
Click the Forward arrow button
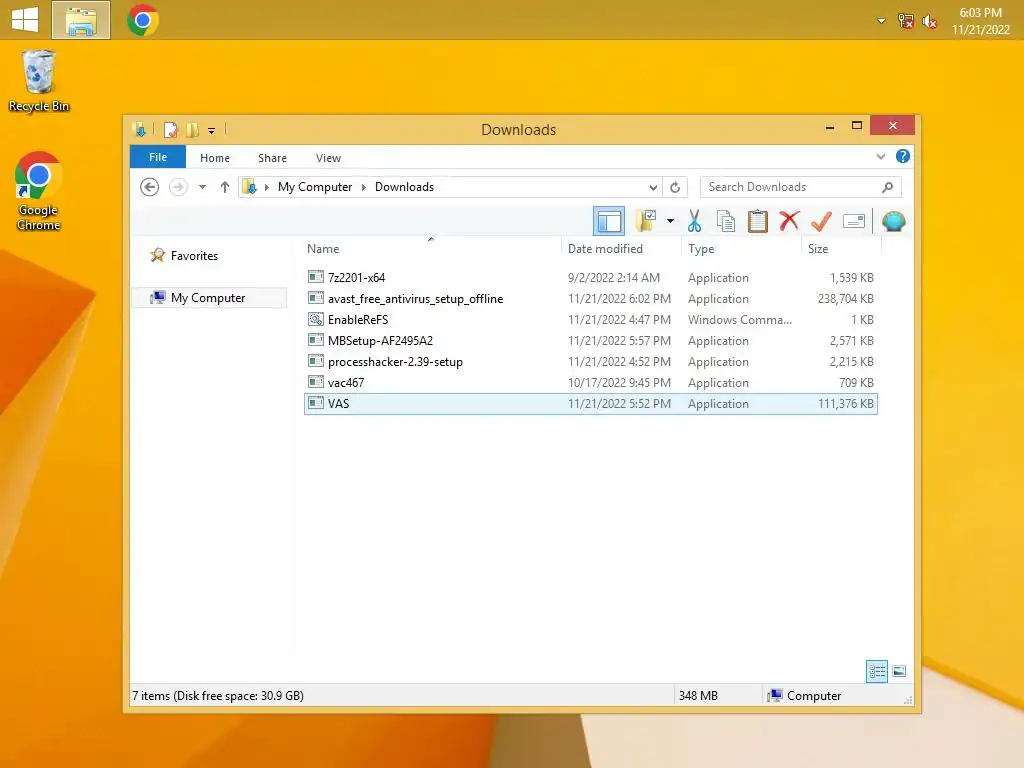[x=178, y=187]
